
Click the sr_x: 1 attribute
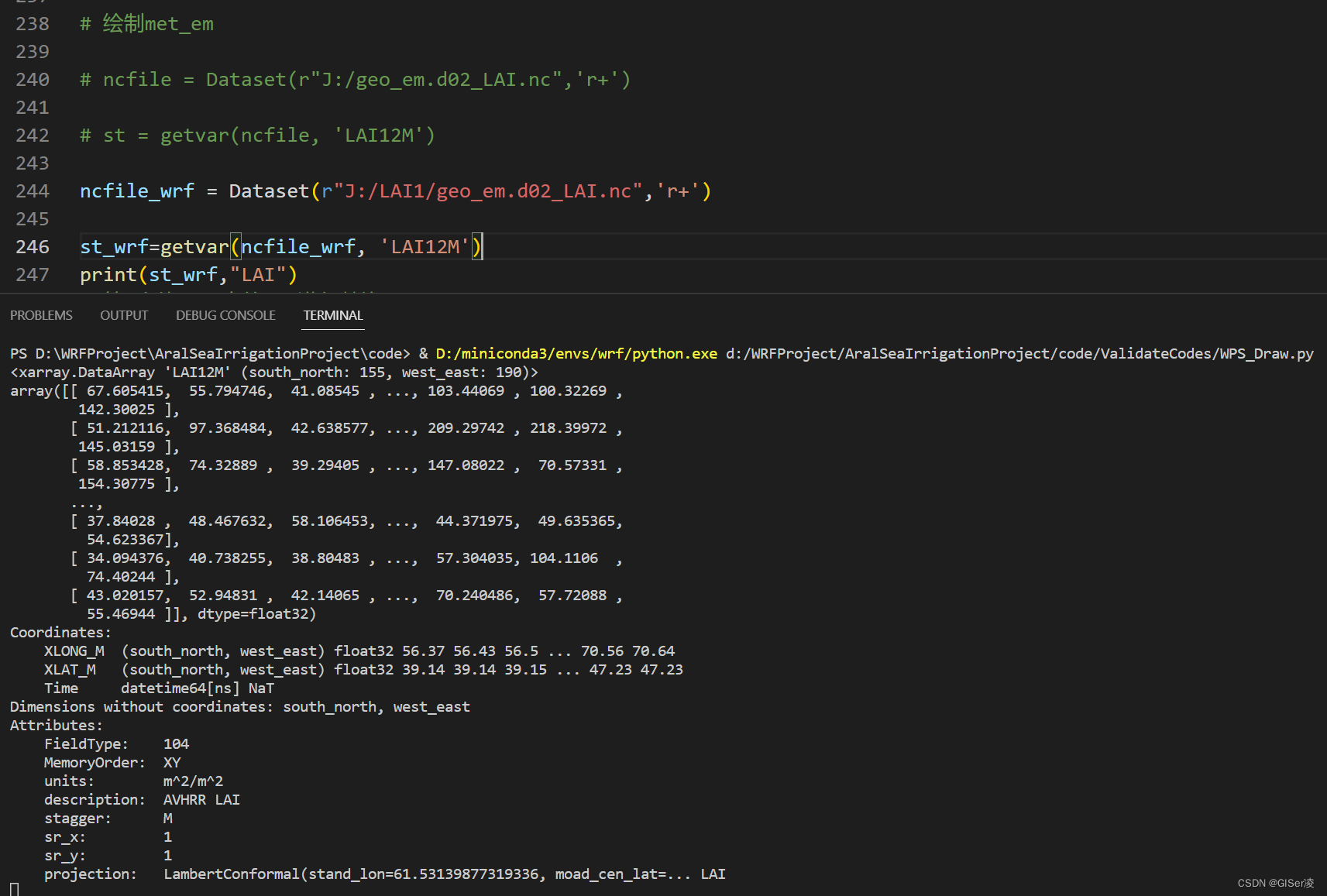point(108,837)
